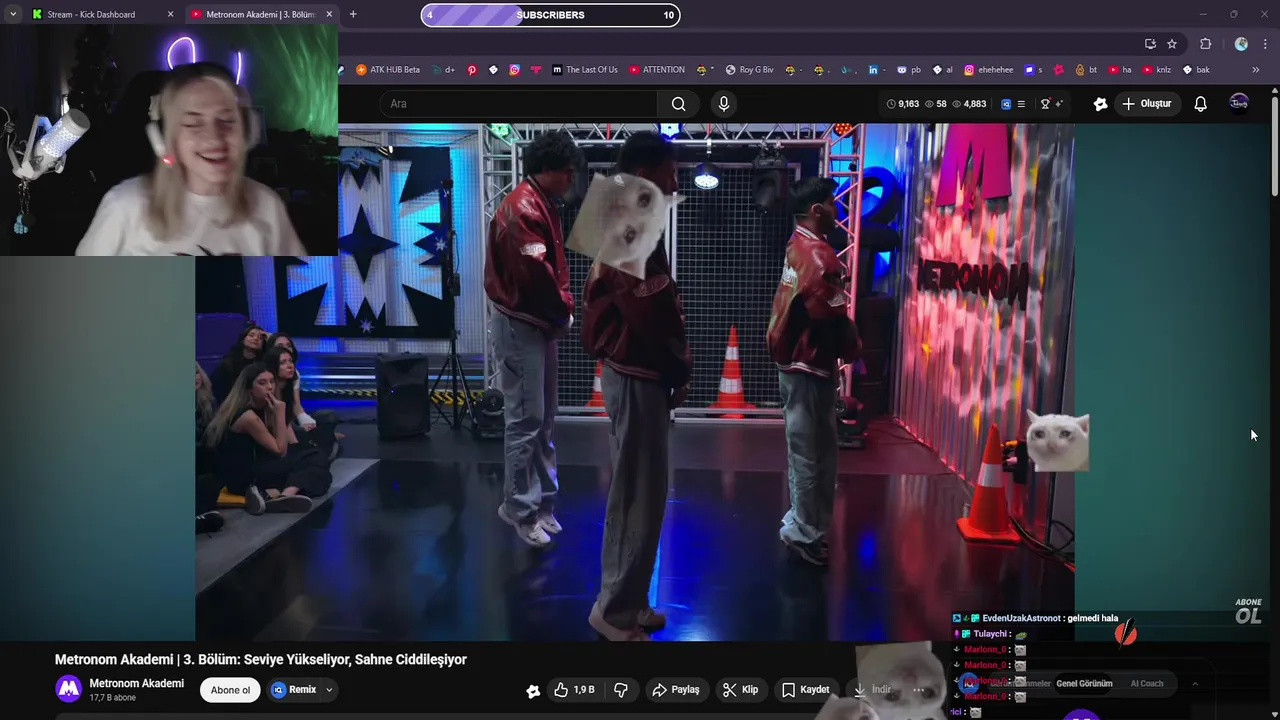Open the tab search dropdown arrow
Image resolution: width=1280 pixels, height=720 pixels.
pyautogui.click(x=13, y=15)
